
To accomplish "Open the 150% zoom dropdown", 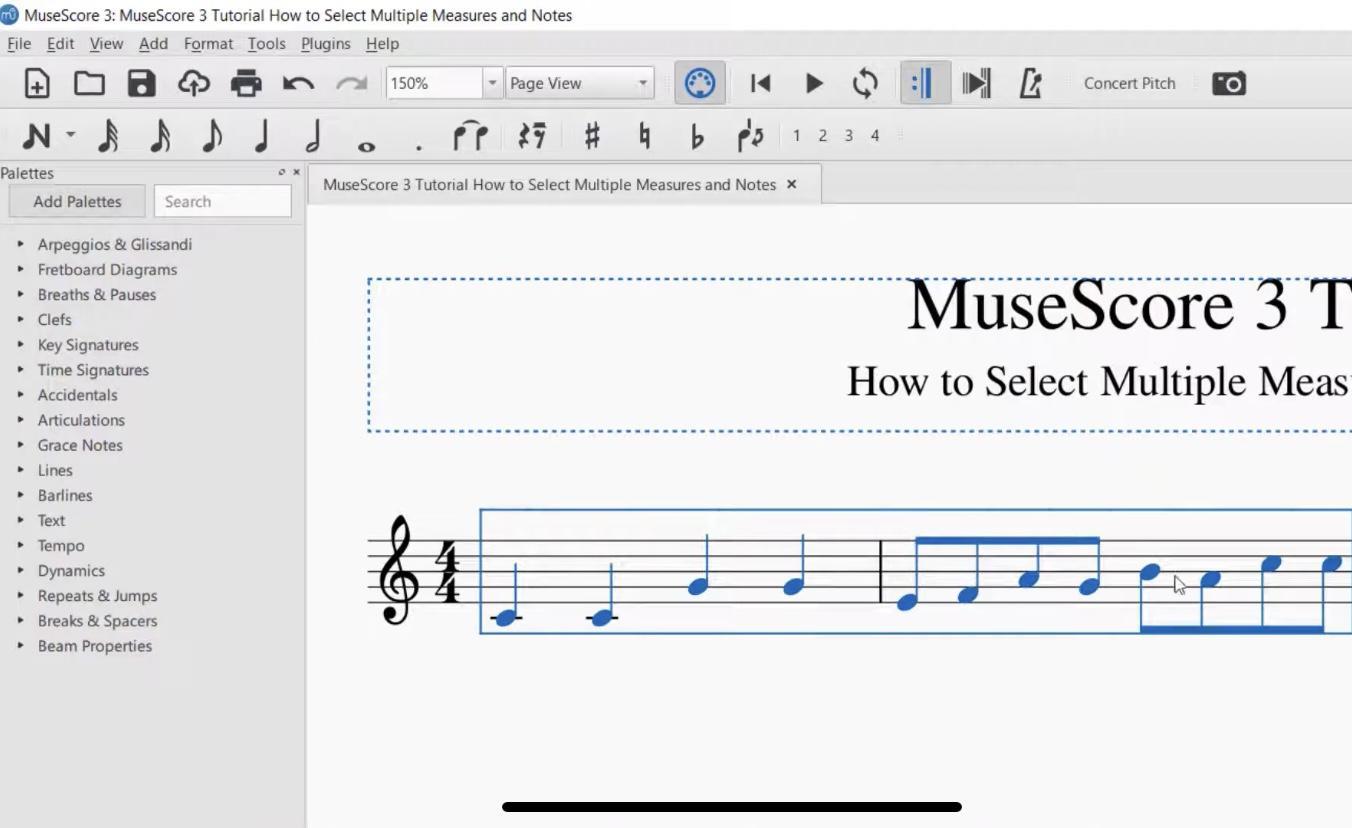I will pyautogui.click(x=491, y=83).
